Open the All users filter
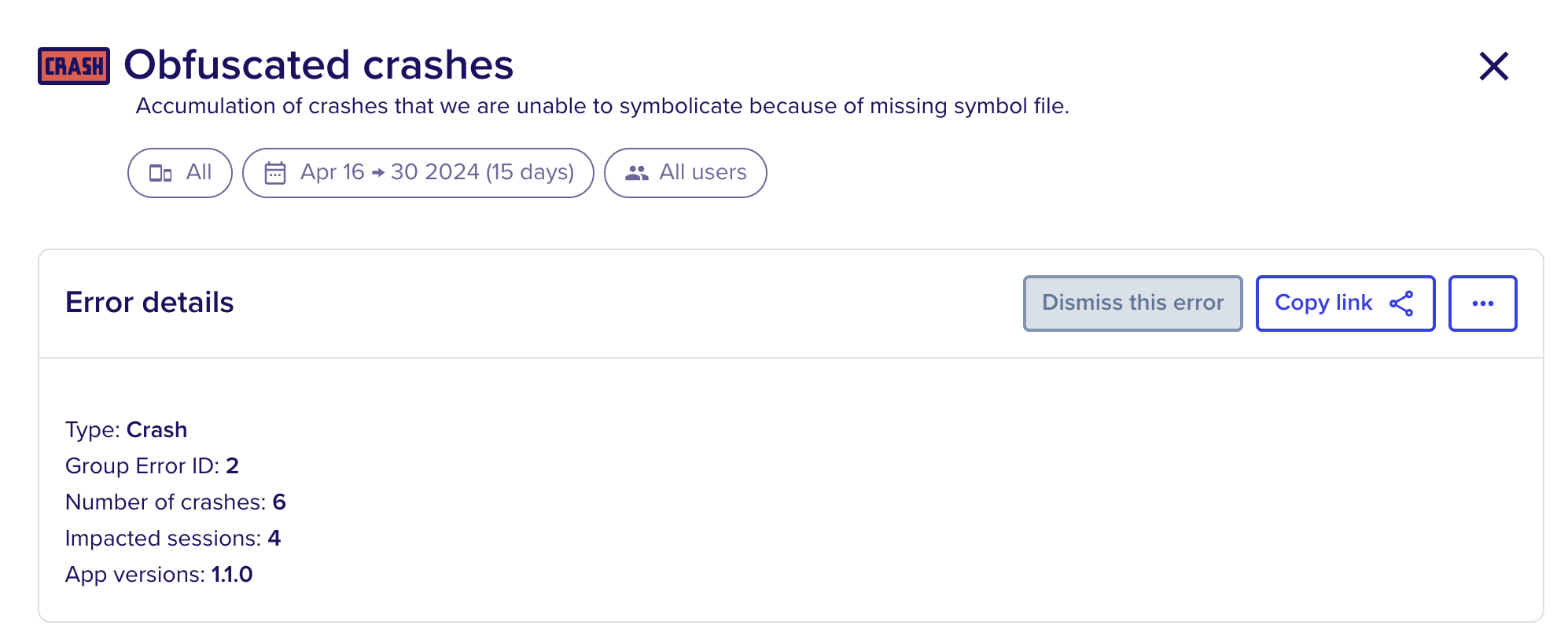Screen dimensions: 1568x640 685,173
